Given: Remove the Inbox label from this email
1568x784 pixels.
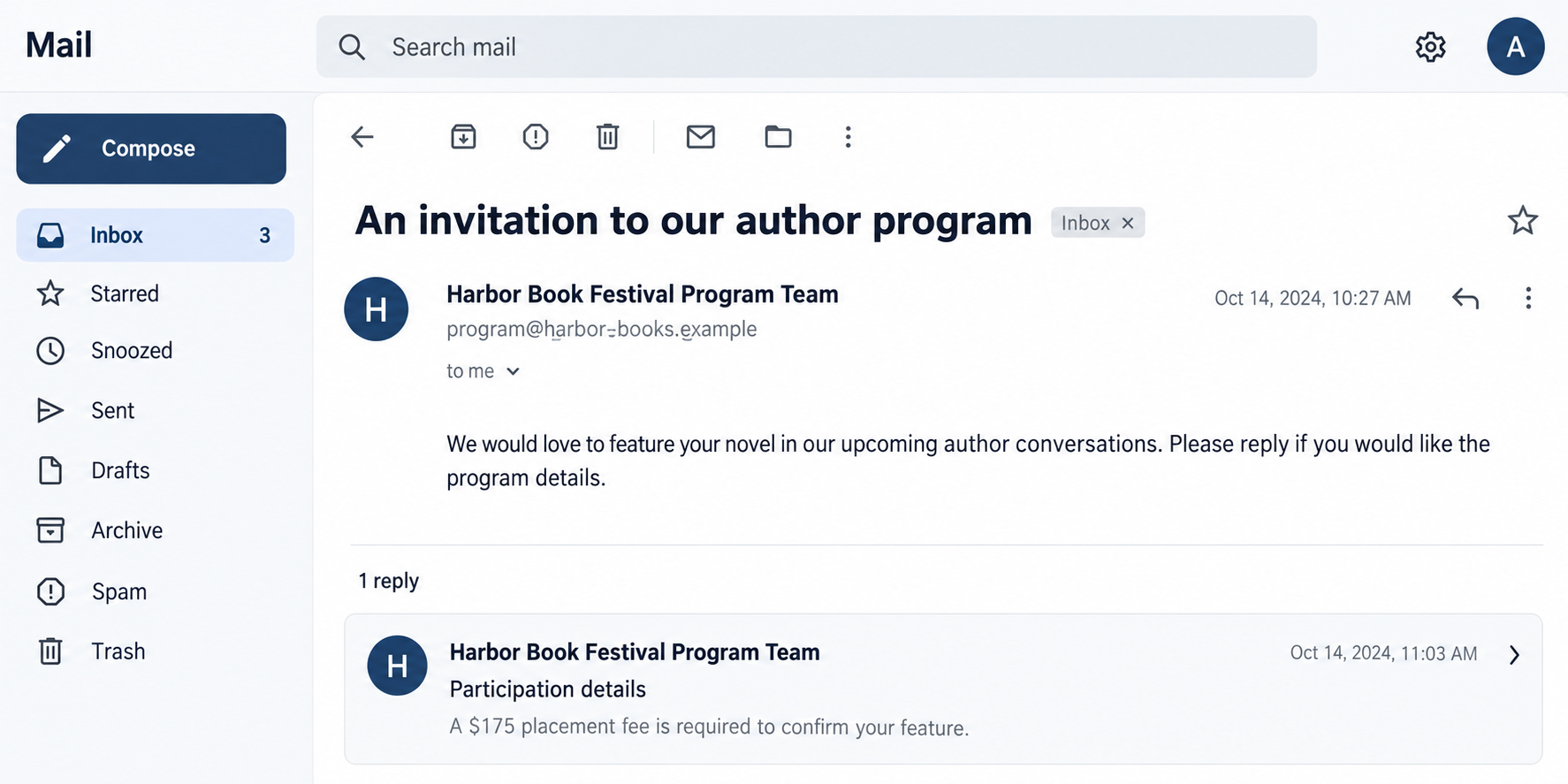Looking at the screenshot, I should tap(1128, 223).
